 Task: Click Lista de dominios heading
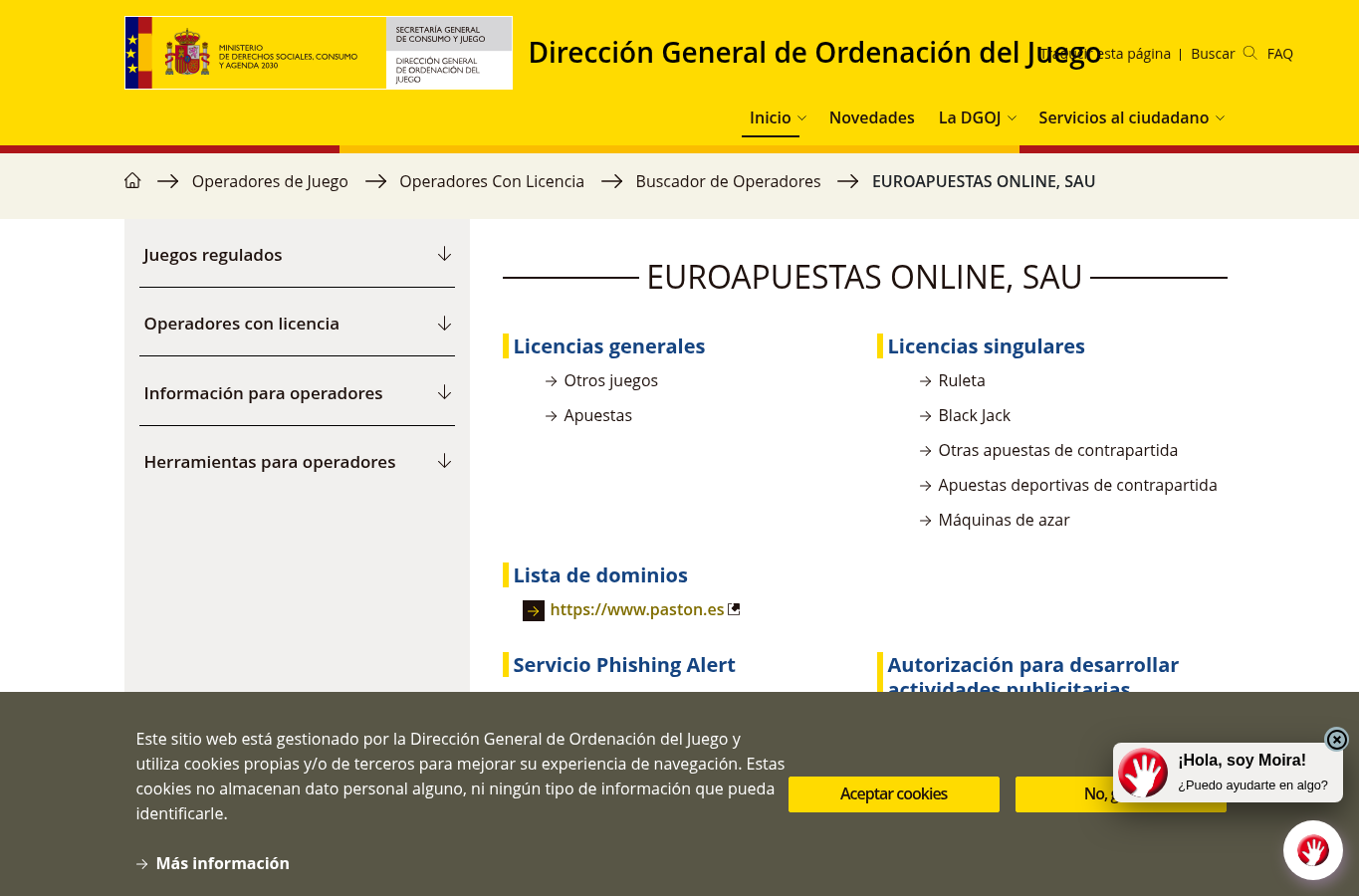(x=600, y=575)
